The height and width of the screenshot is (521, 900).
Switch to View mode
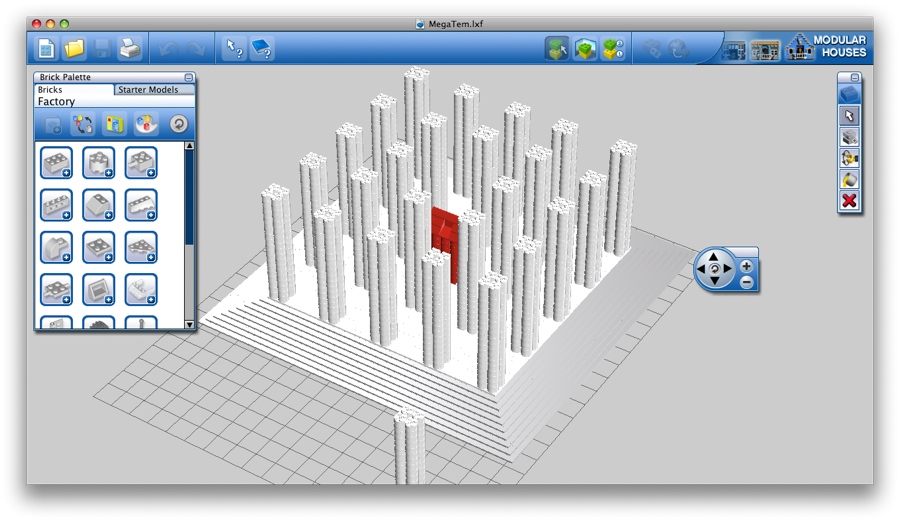coord(585,49)
